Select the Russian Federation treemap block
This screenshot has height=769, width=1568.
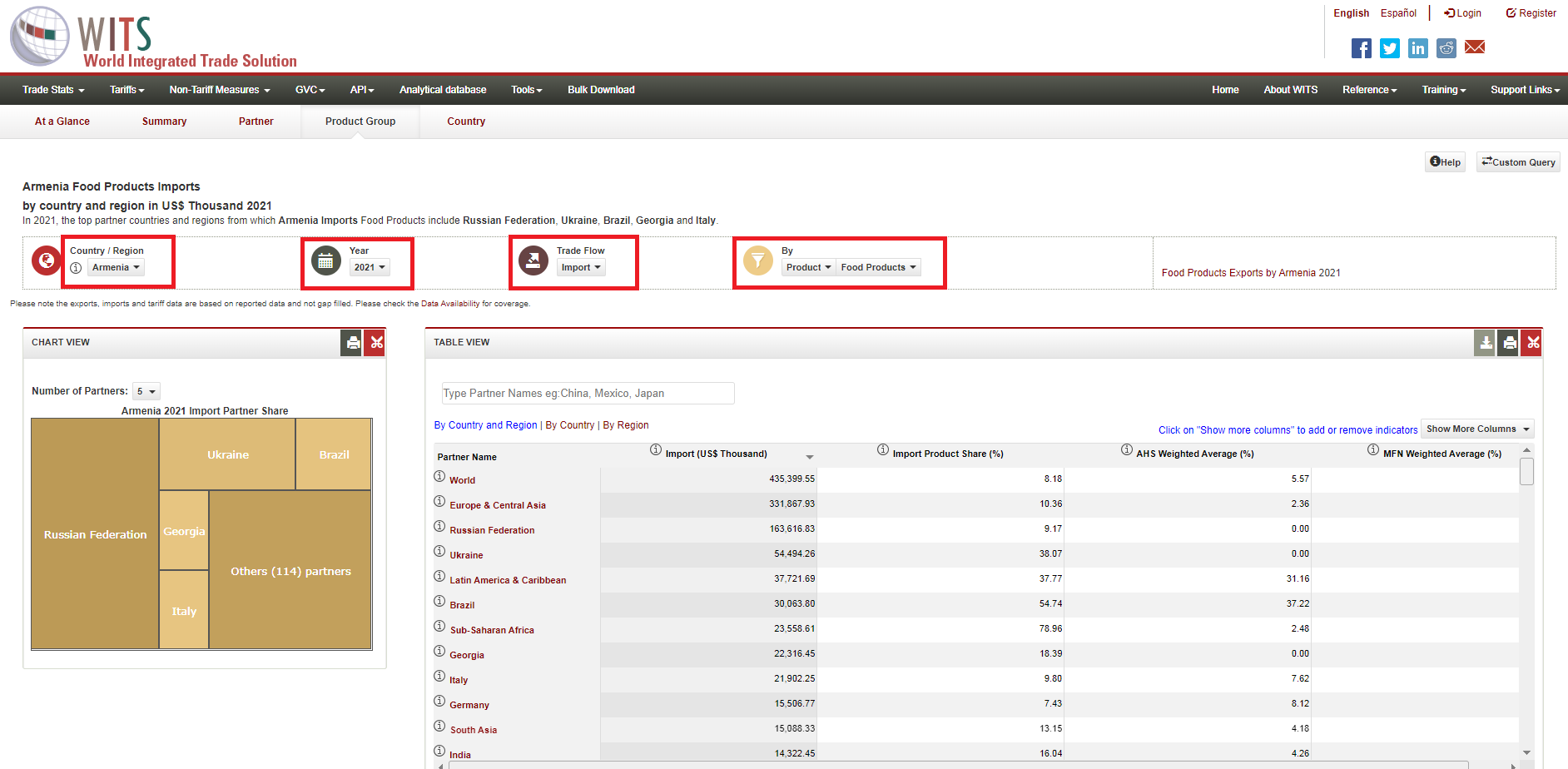coord(95,534)
